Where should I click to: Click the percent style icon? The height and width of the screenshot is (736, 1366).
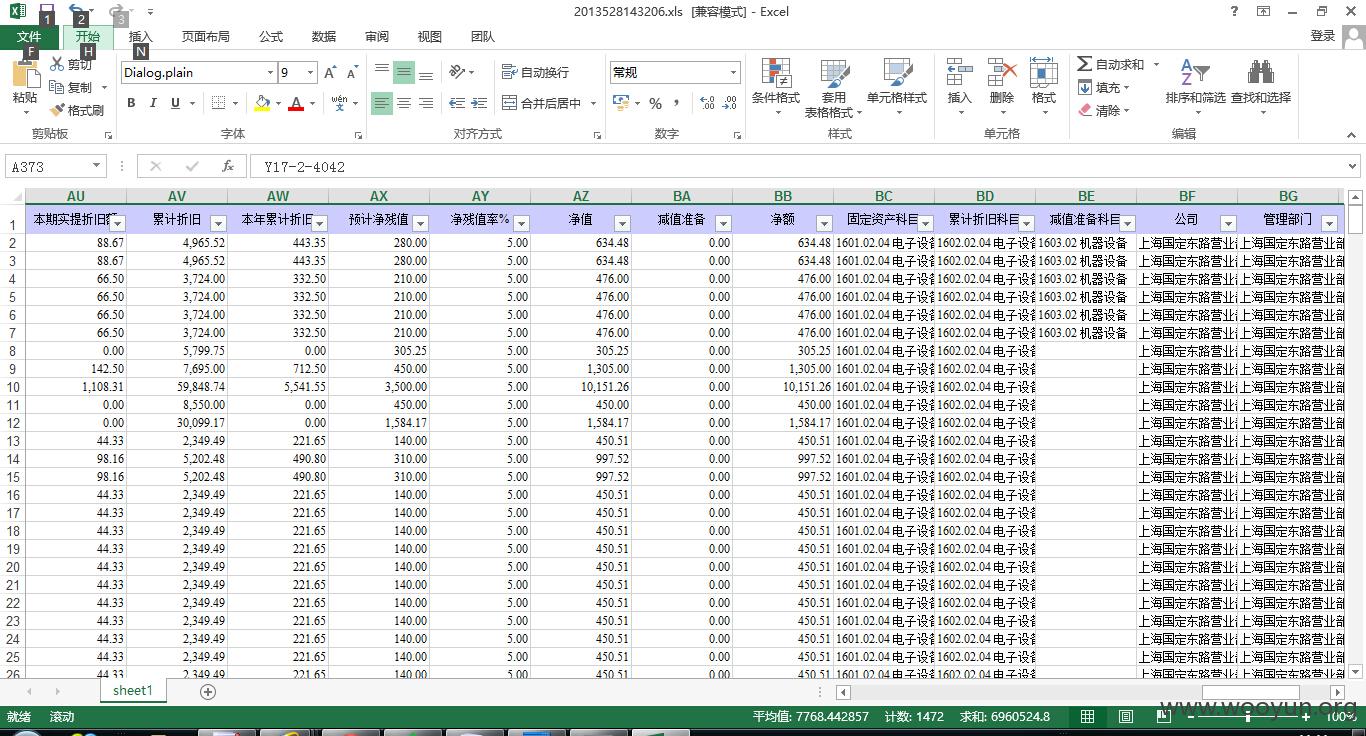tap(655, 103)
